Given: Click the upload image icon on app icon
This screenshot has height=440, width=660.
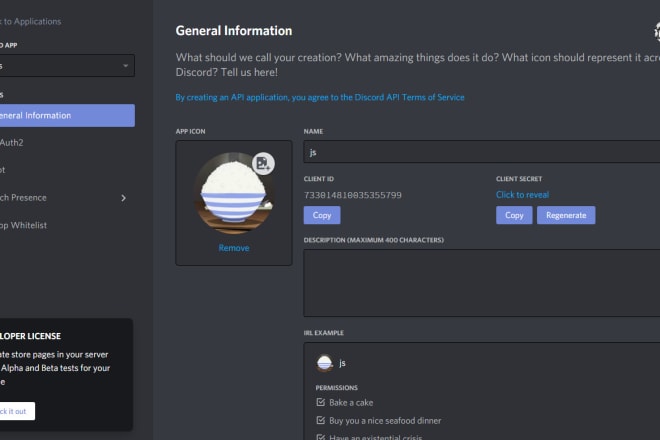Looking at the screenshot, I should click(x=263, y=163).
